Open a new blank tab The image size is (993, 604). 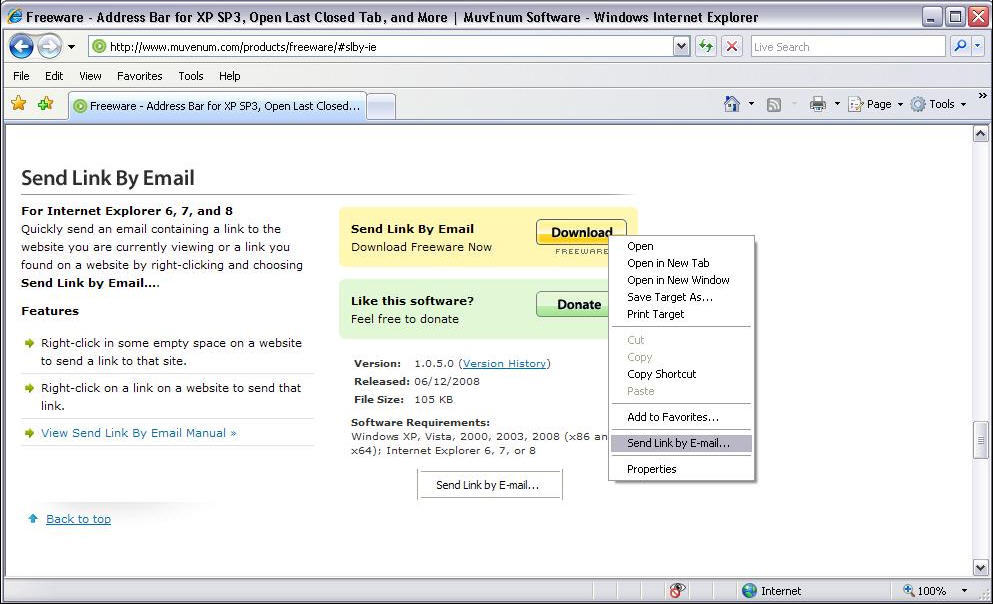(381, 106)
